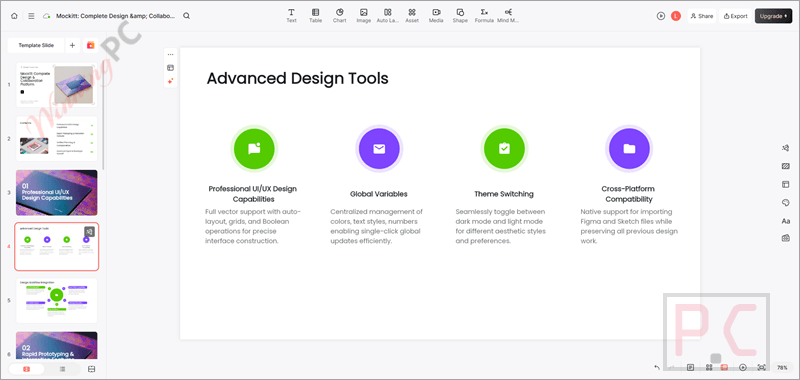Open the Asset tool

(412, 15)
